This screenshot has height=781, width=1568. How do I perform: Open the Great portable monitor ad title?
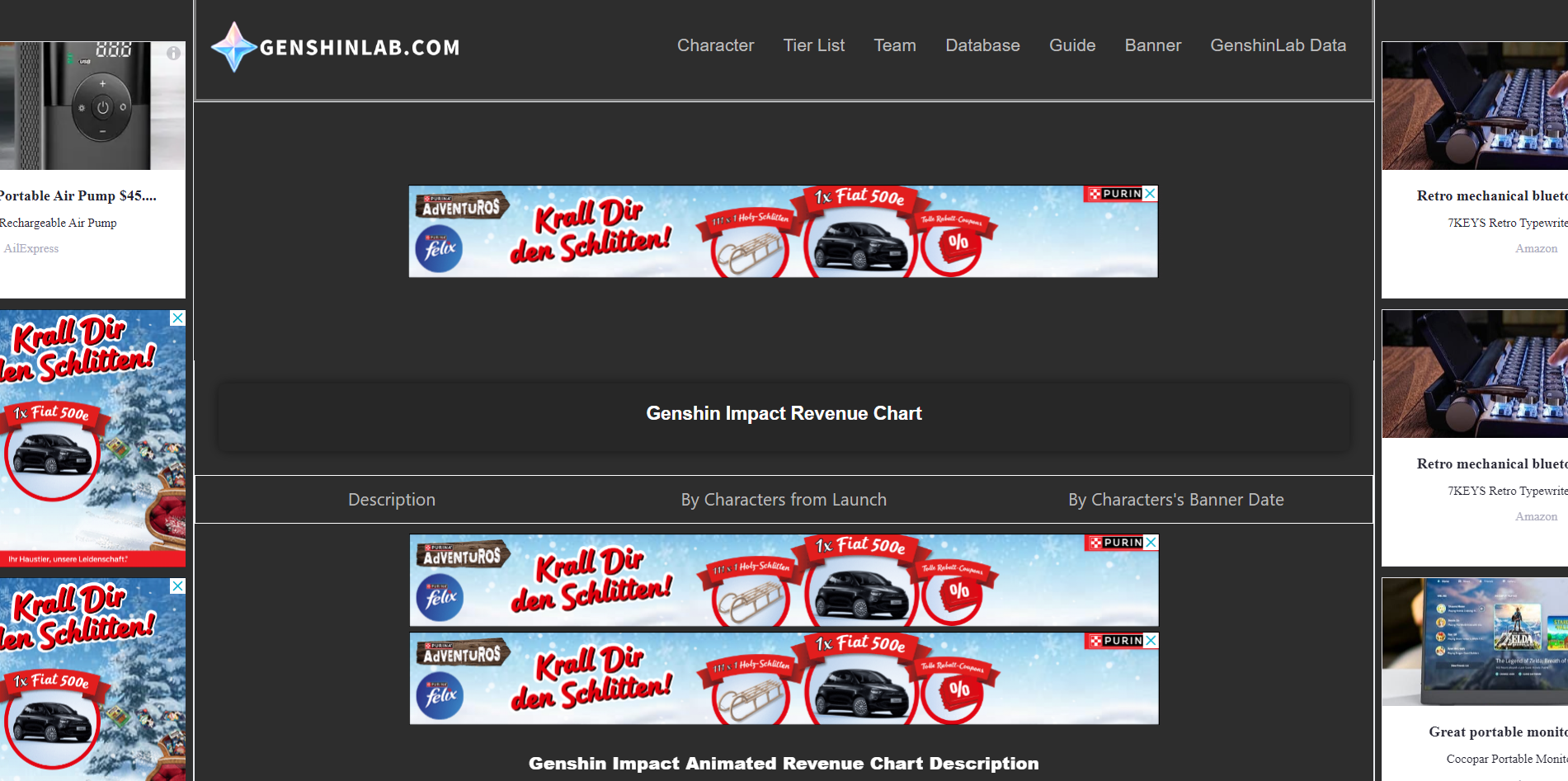tap(1498, 732)
